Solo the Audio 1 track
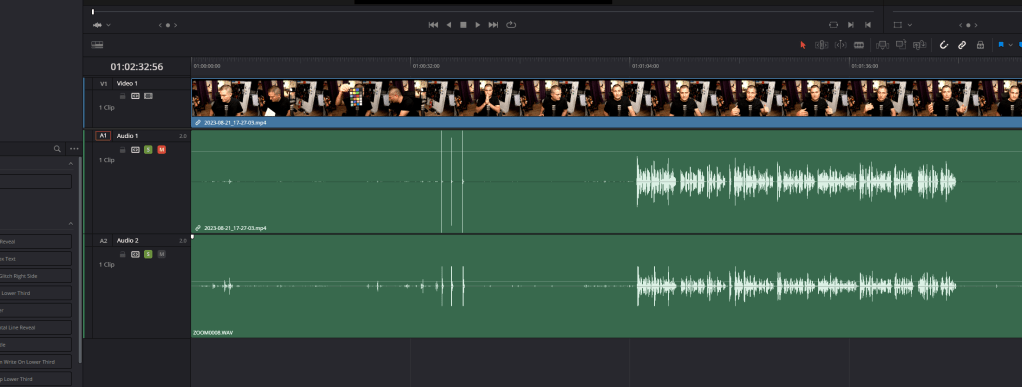 pos(149,150)
